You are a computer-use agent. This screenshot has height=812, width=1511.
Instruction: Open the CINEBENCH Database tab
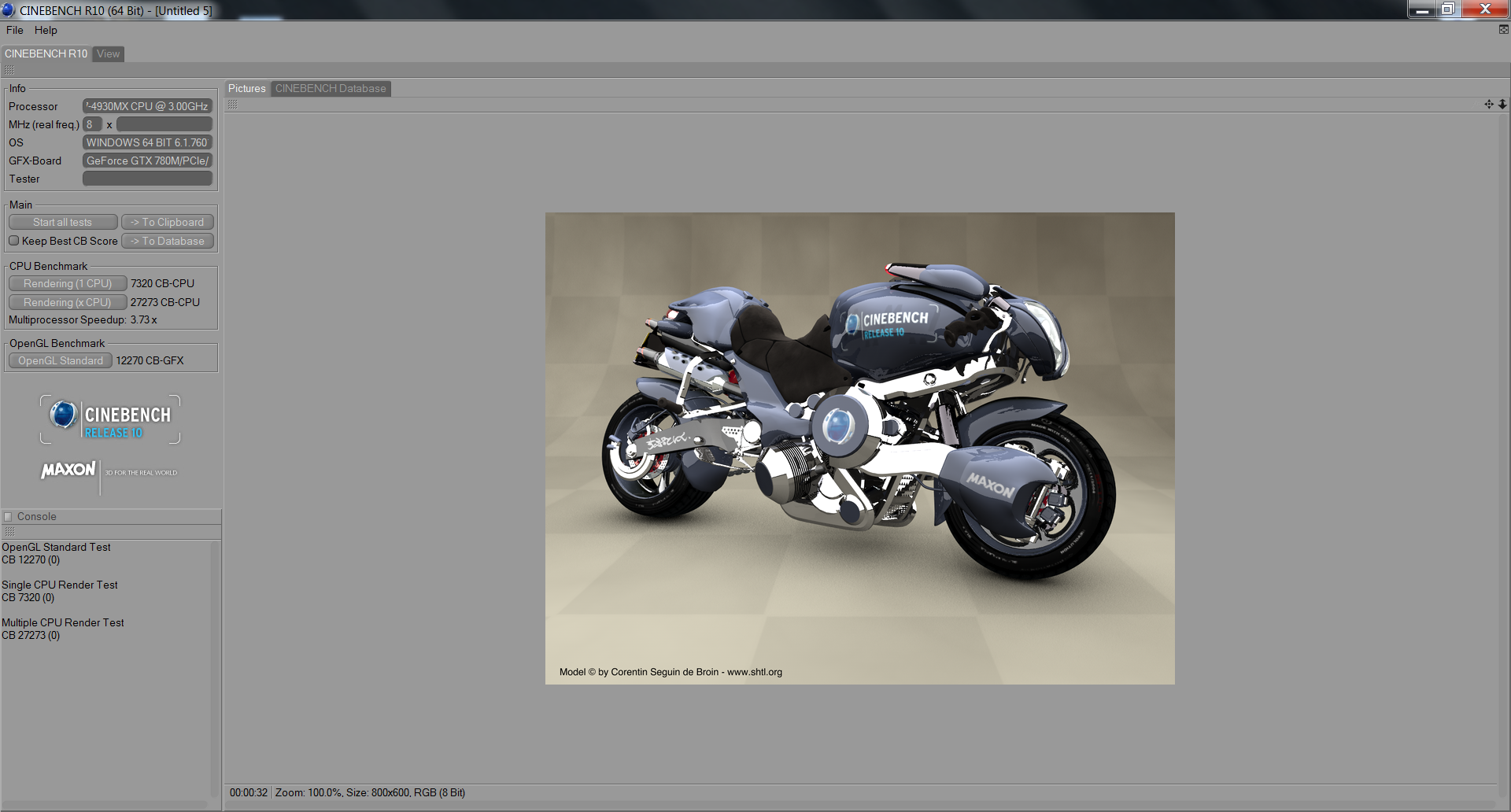pyautogui.click(x=331, y=88)
